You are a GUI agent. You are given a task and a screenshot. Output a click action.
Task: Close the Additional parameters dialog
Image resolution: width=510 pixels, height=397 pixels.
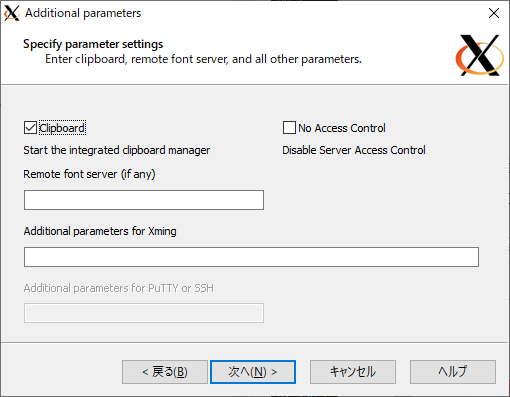pos(494,13)
